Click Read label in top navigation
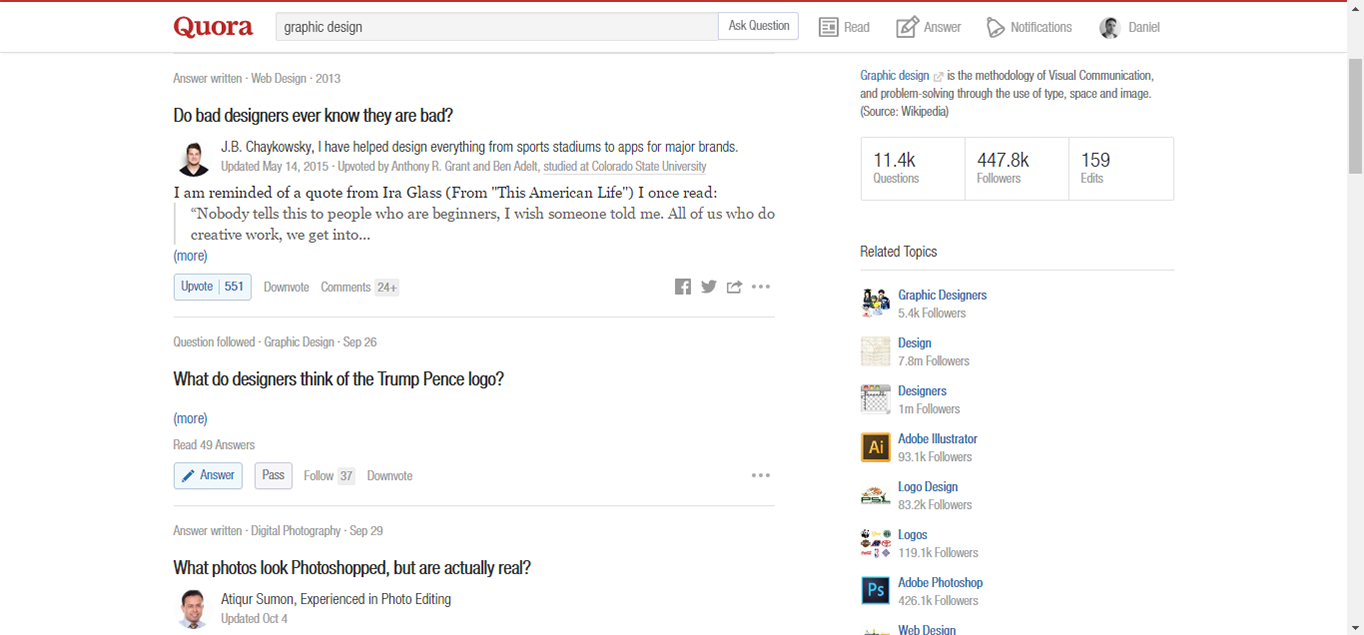This screenshot has width=1364, height=635. [857, 27]
